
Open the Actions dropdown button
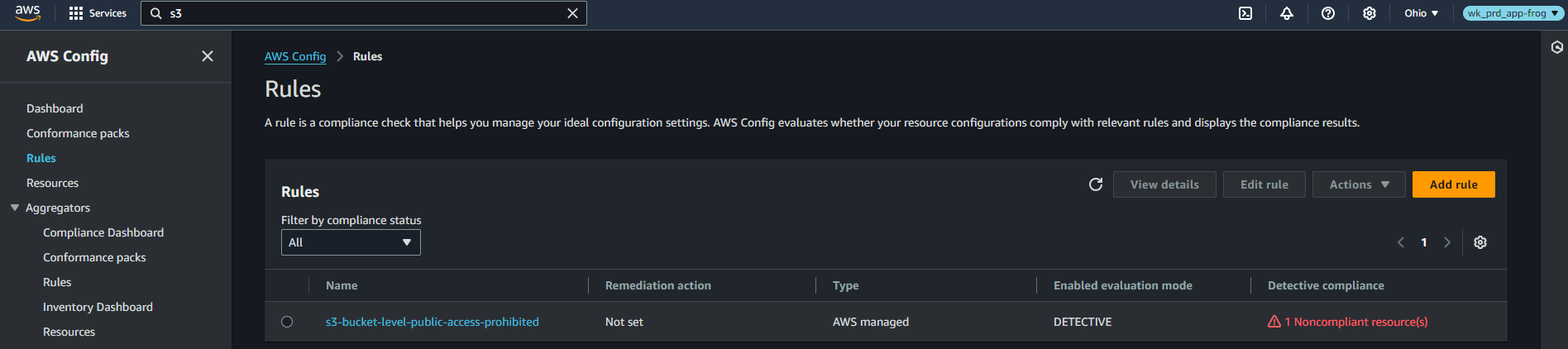point(1359,184)
